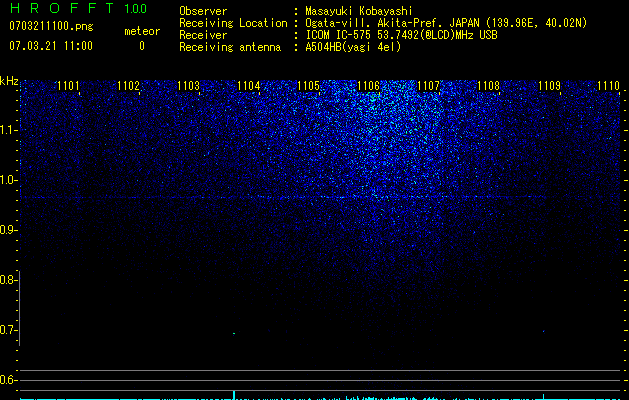Select ICOM IC-575 53.7492 MHz USB text
The height and width of the screenshot is (400, 629).
pos(402,35)
